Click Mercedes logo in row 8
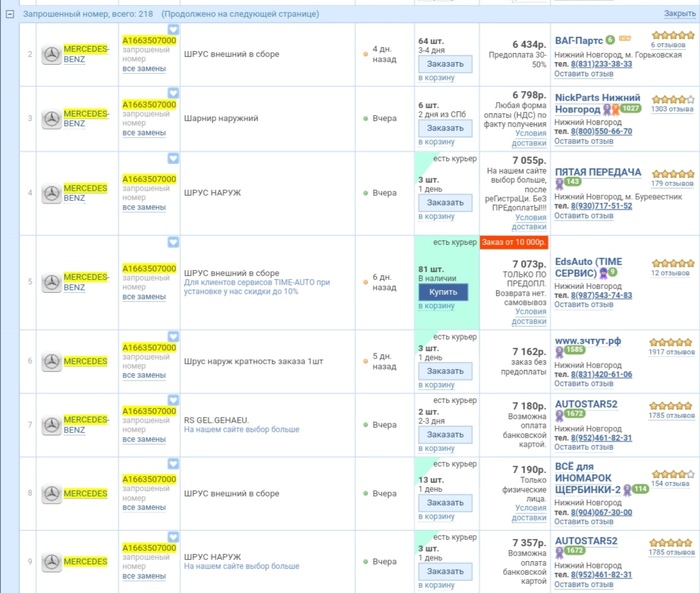This screenshot has height=593, width=700. click(51, 494)
